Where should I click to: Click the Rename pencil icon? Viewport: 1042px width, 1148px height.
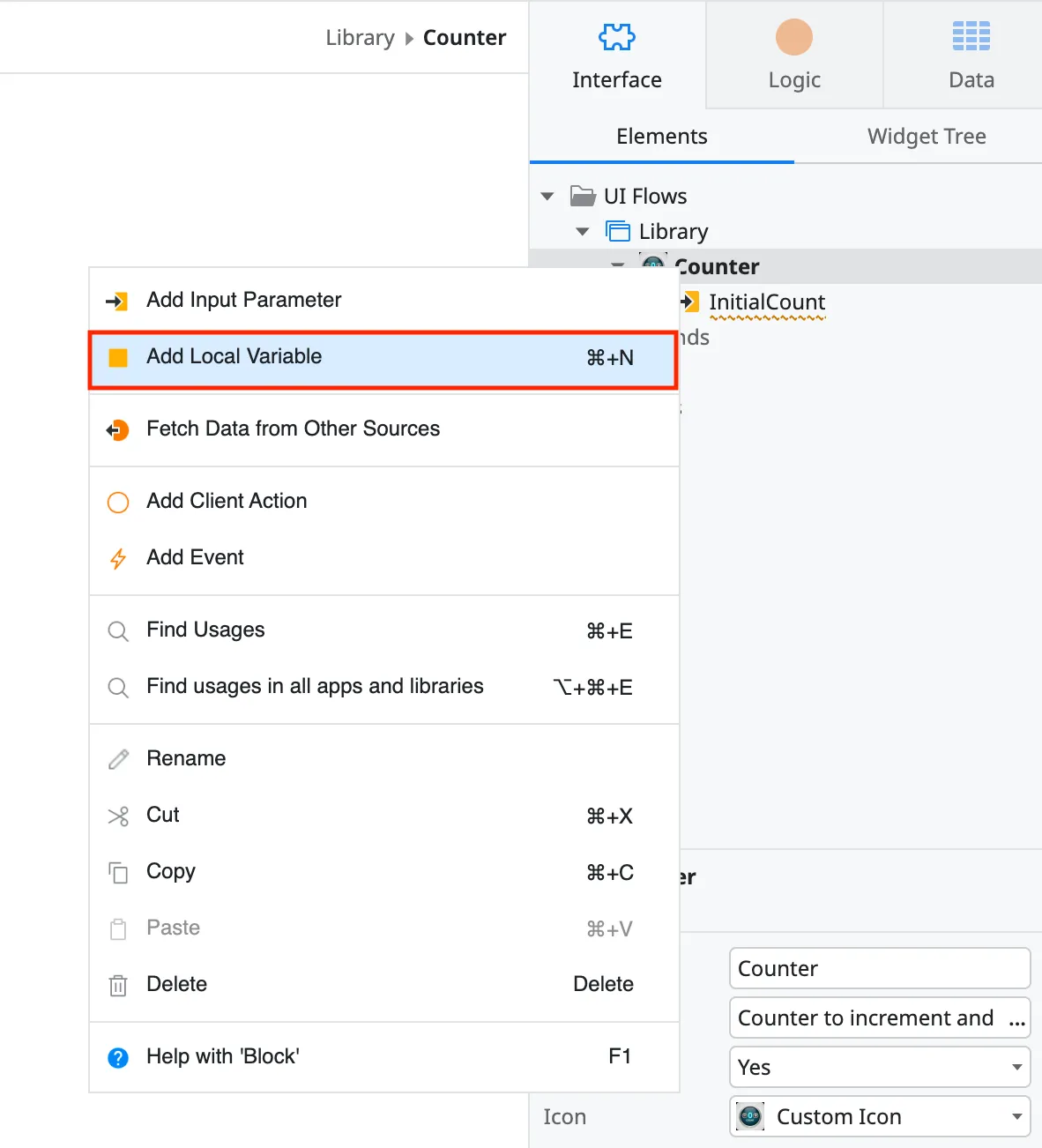point(118,758)
